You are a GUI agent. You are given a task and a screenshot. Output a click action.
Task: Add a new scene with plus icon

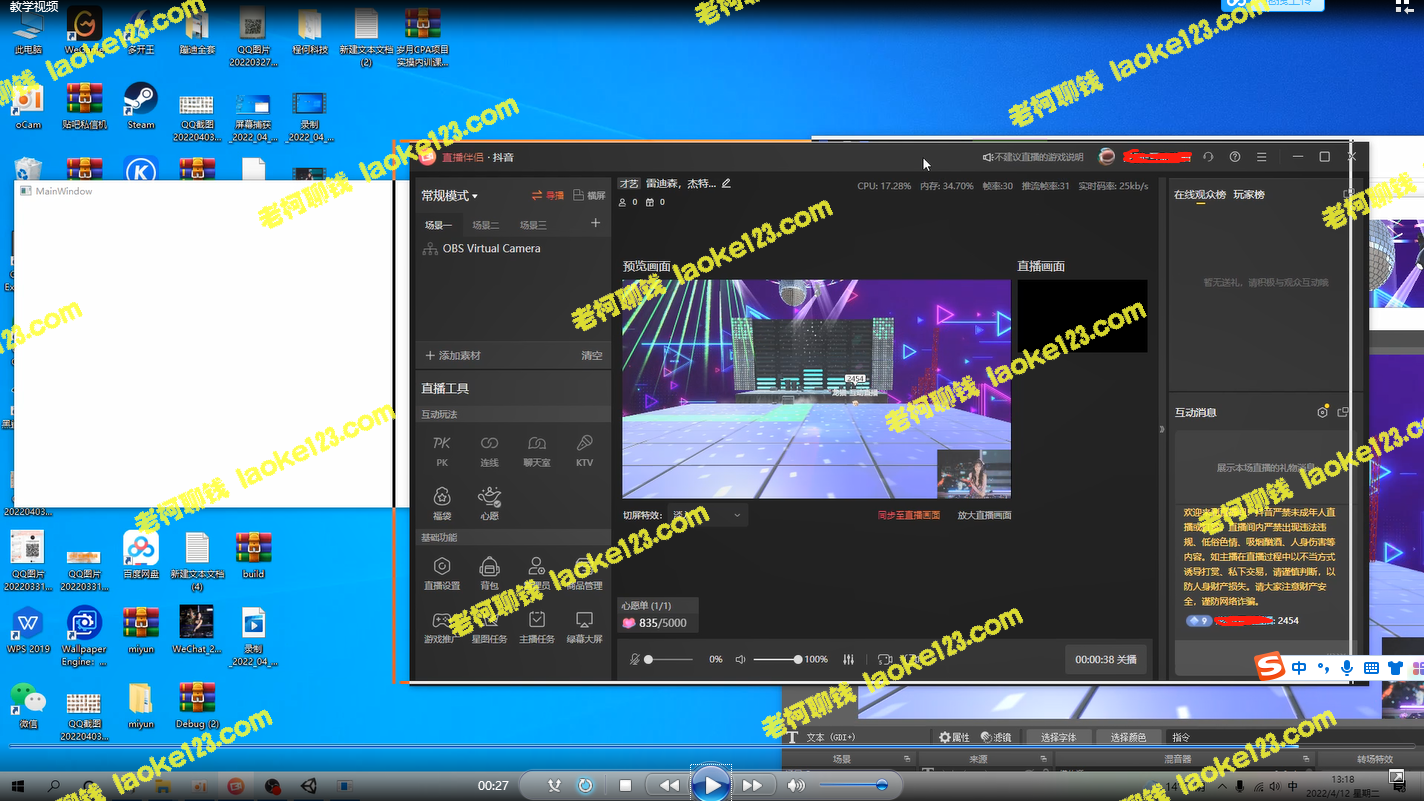point(596,223)
